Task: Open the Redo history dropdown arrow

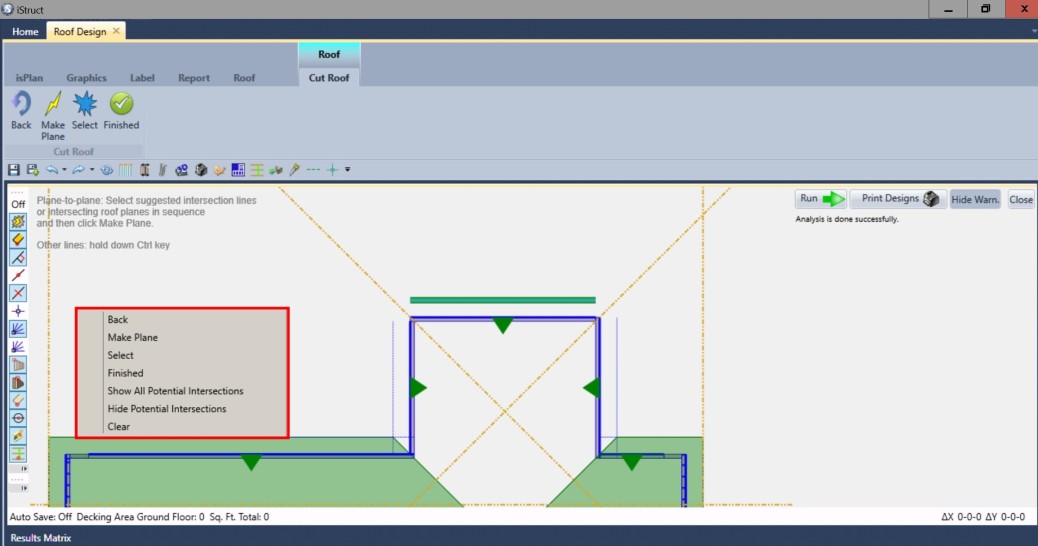Action: pos(92,170)
